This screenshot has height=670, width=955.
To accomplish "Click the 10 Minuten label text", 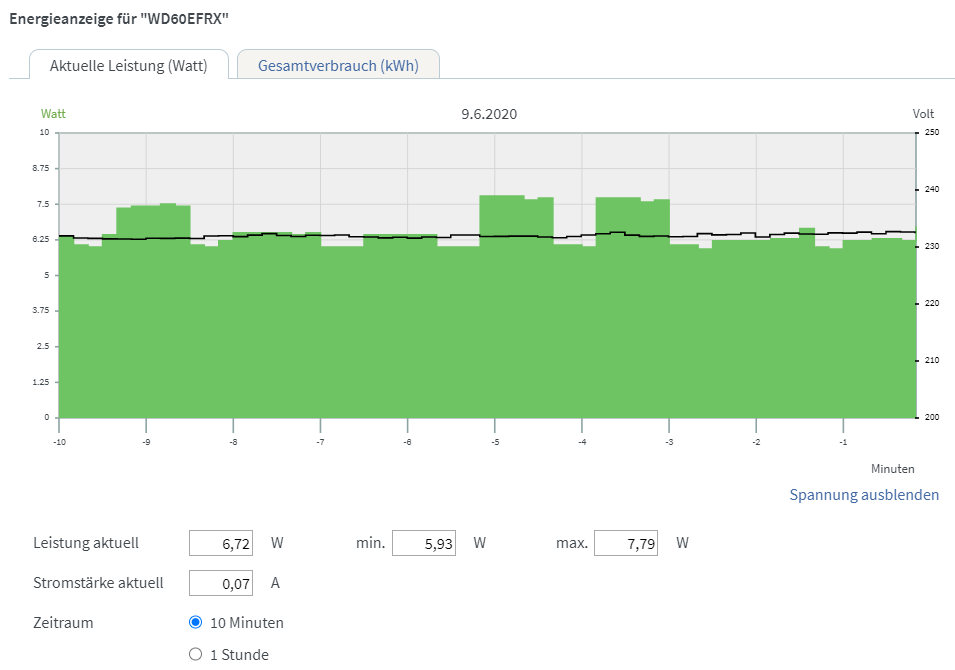I will (247, 623).
